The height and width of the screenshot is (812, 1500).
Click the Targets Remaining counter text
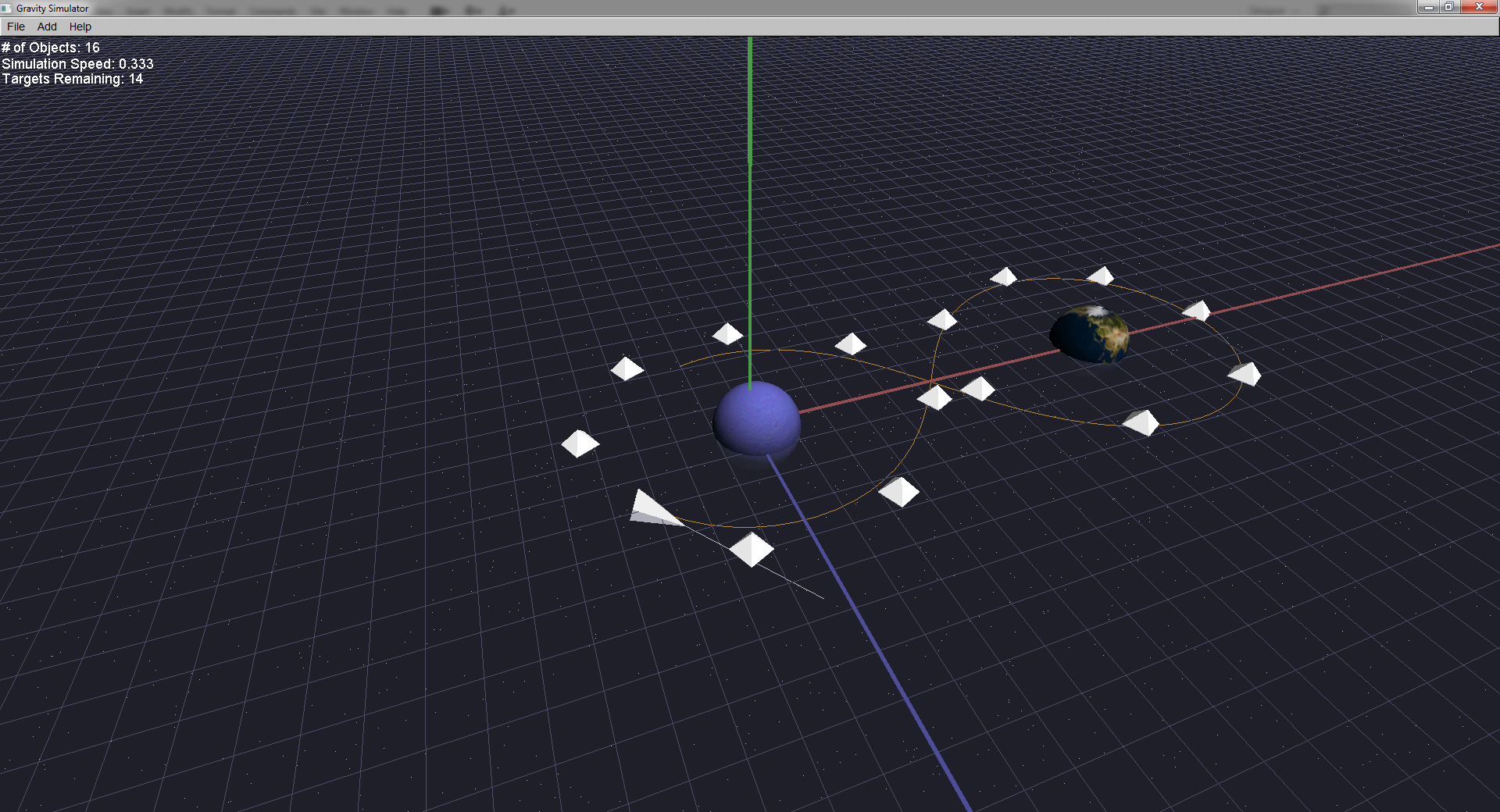(72, 79)
